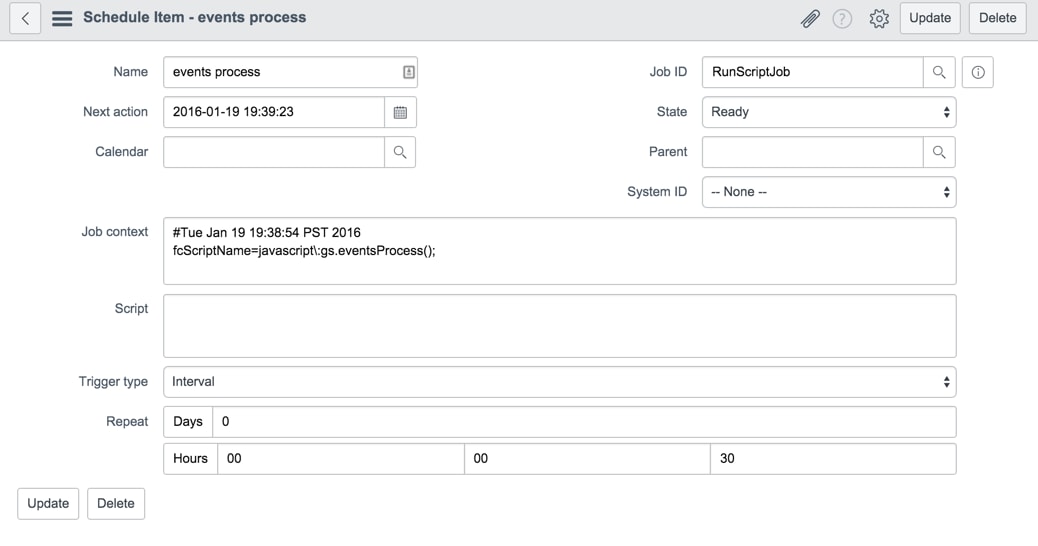
Task: Open form personalization gear icon
Action: coord(879,19)
